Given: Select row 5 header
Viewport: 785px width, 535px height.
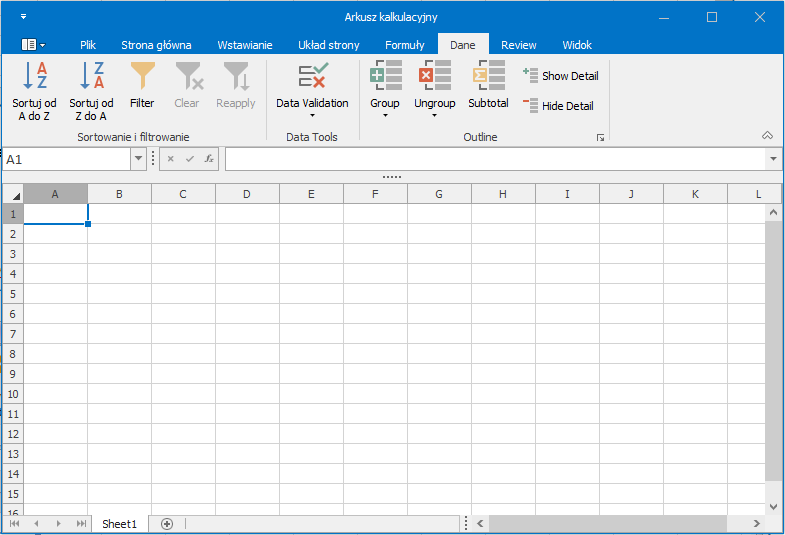Looking at the screenshot, I should pos(13,294).
